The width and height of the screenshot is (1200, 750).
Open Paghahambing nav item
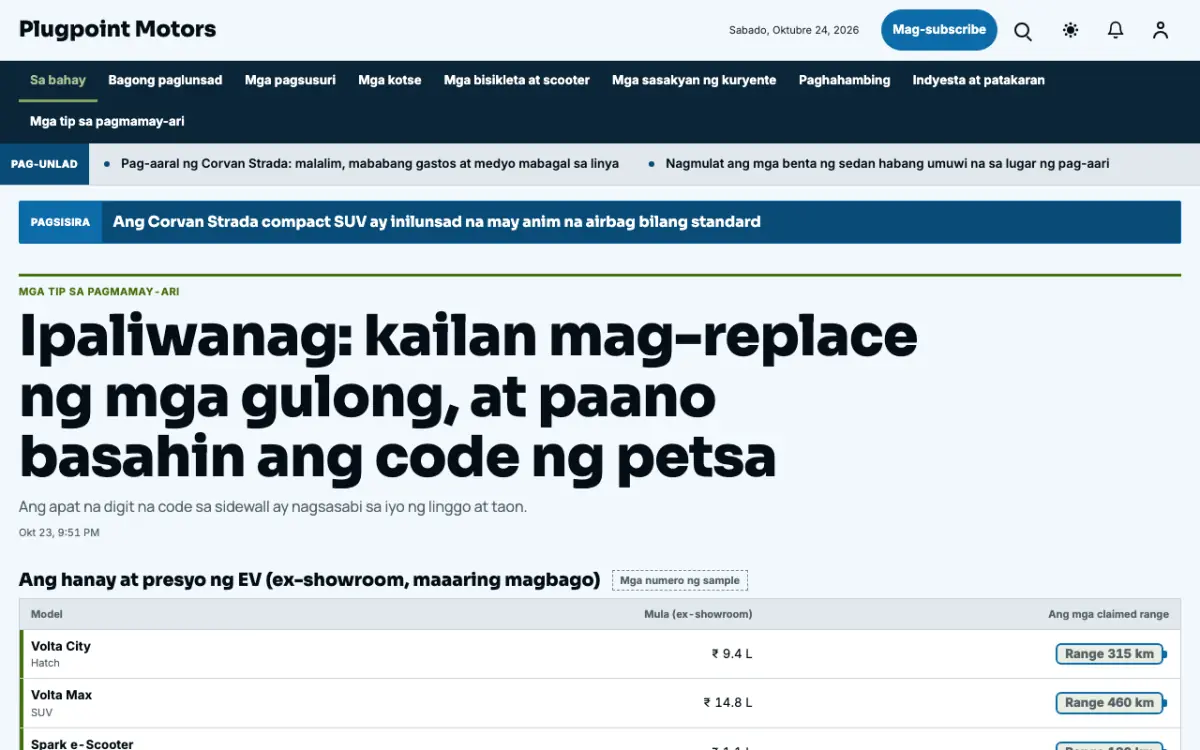coord(844,80)
